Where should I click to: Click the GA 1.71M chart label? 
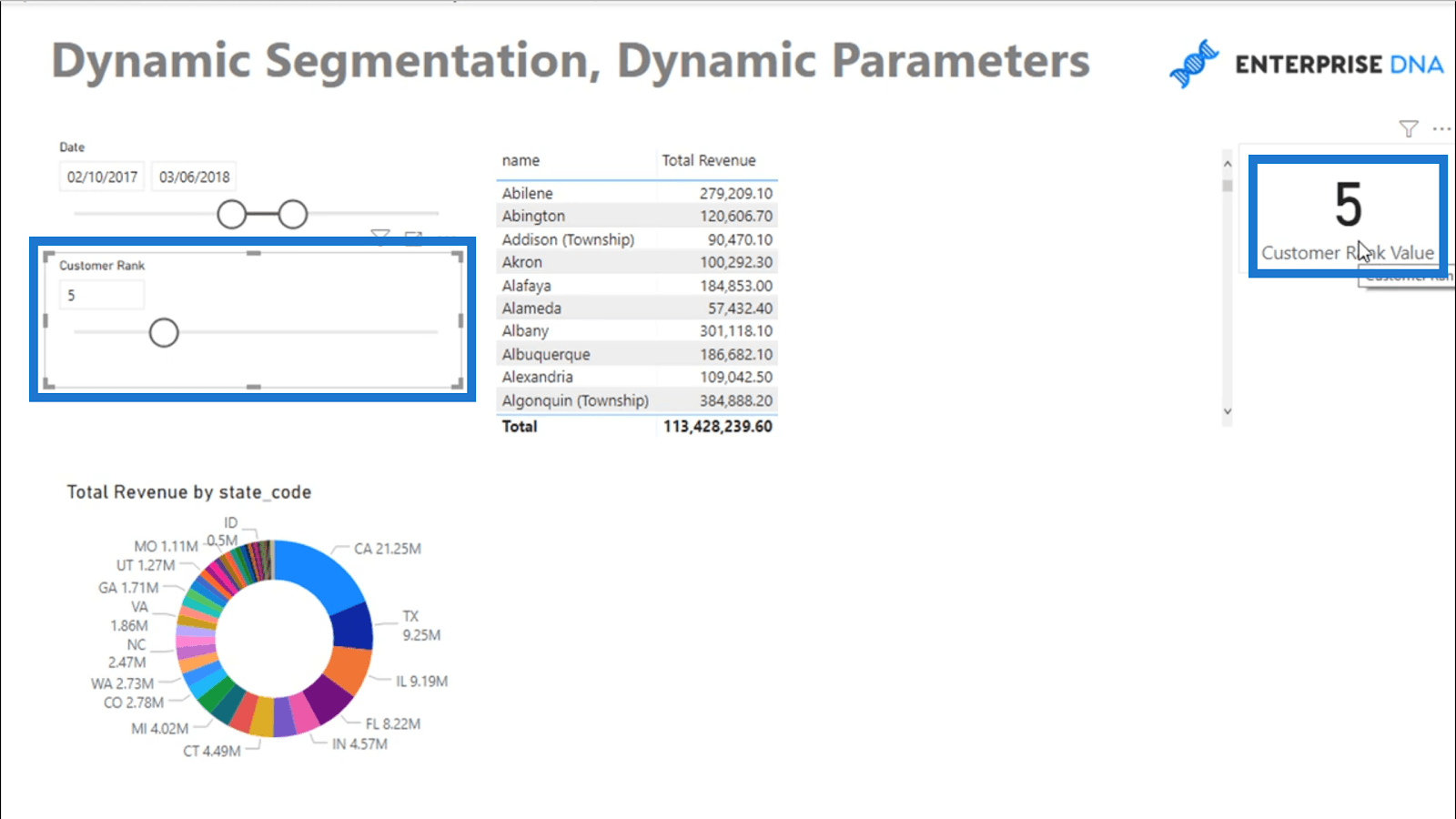click(x=128, y=588)
